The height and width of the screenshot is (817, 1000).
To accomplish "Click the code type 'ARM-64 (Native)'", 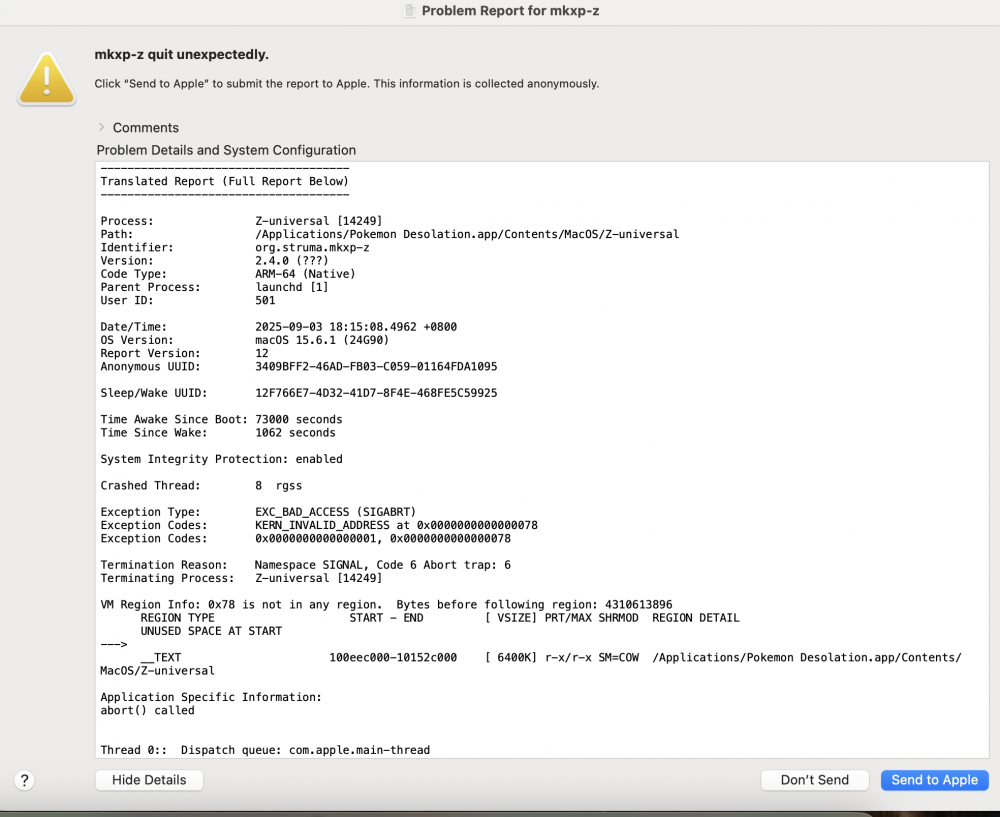I will pyautogui.click(x=305, y=274).
